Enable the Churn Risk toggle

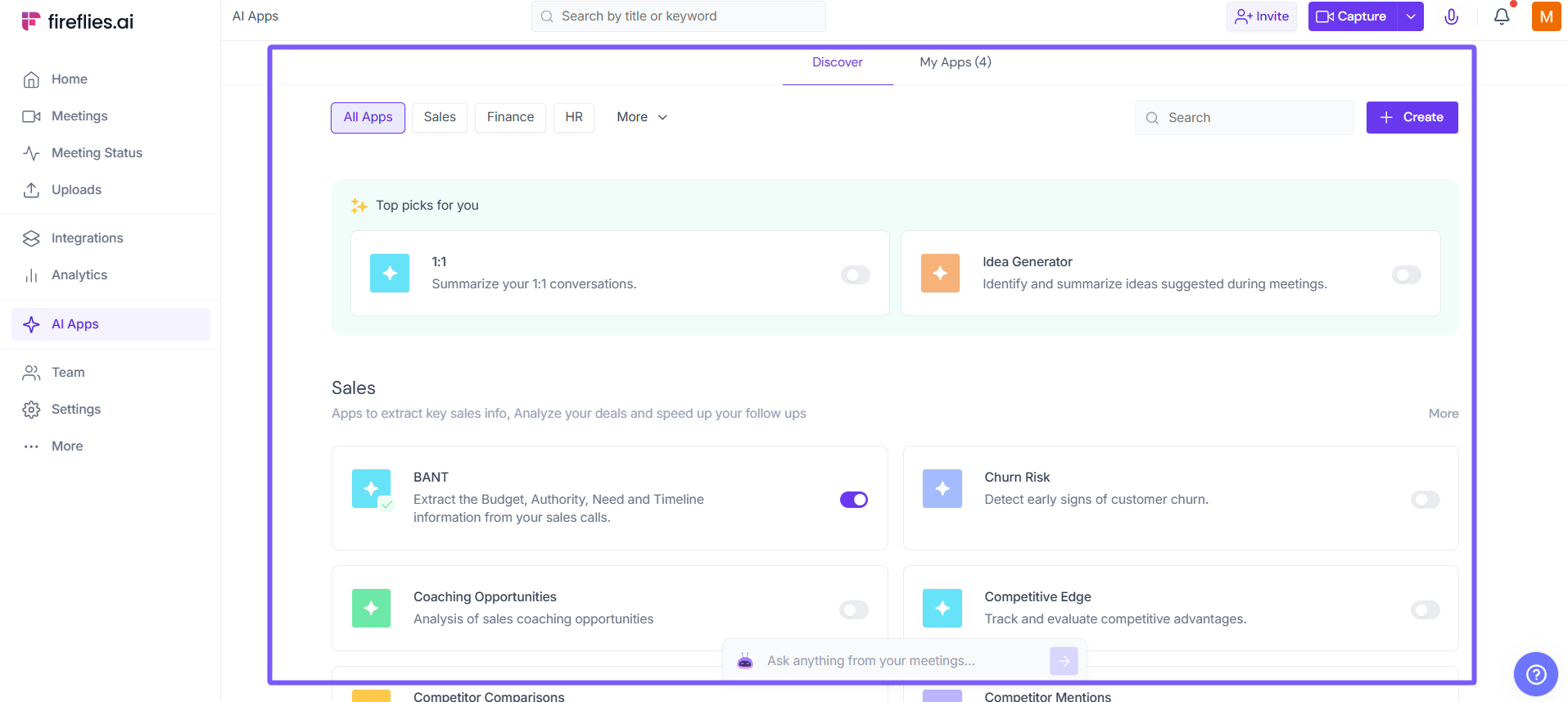tap(1426, 500)
